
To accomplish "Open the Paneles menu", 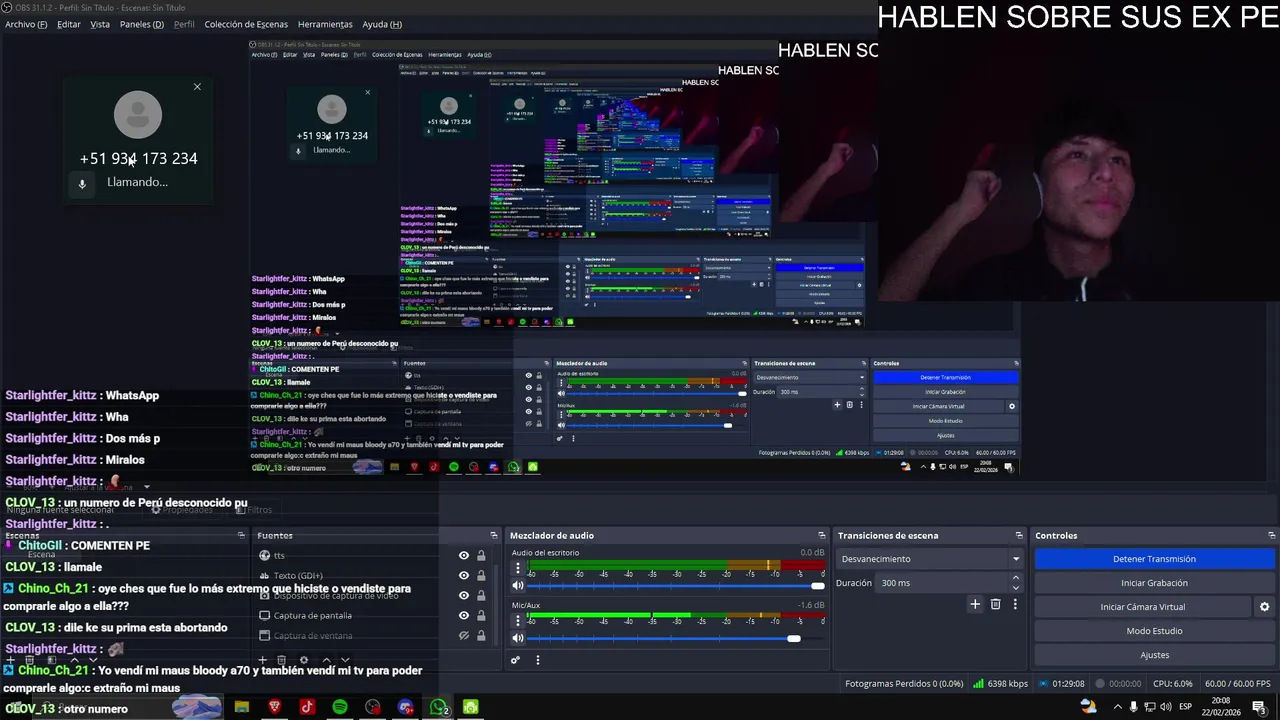I will click(142, 24).
